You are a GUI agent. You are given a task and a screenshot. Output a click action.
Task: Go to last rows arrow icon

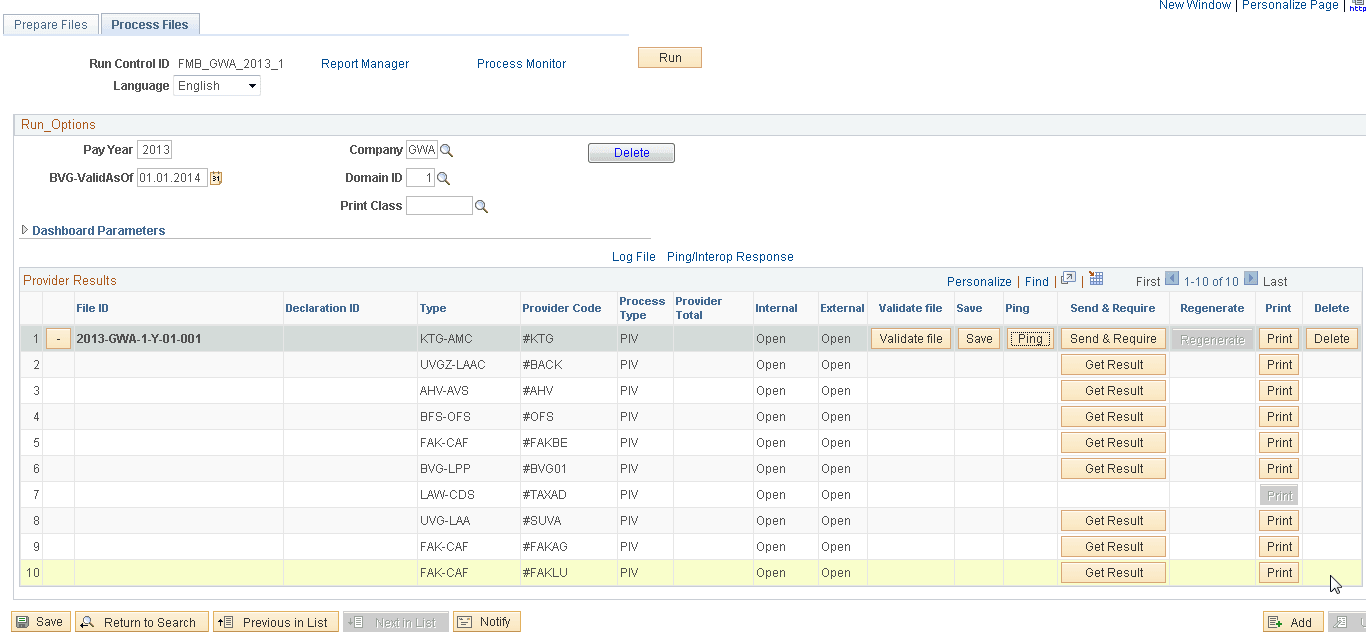(1251, 280)
